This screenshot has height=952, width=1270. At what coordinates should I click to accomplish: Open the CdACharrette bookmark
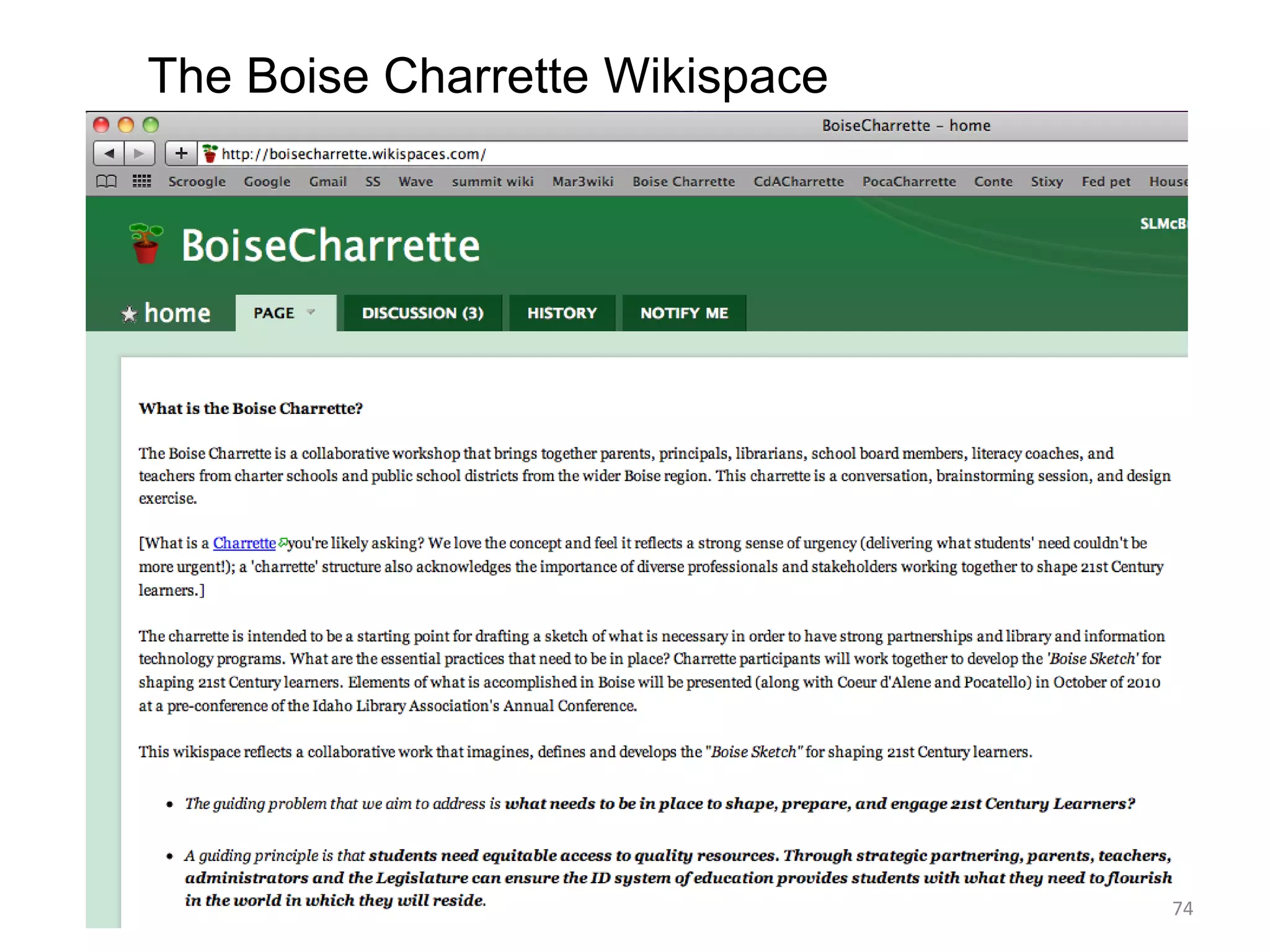(798, 182)
